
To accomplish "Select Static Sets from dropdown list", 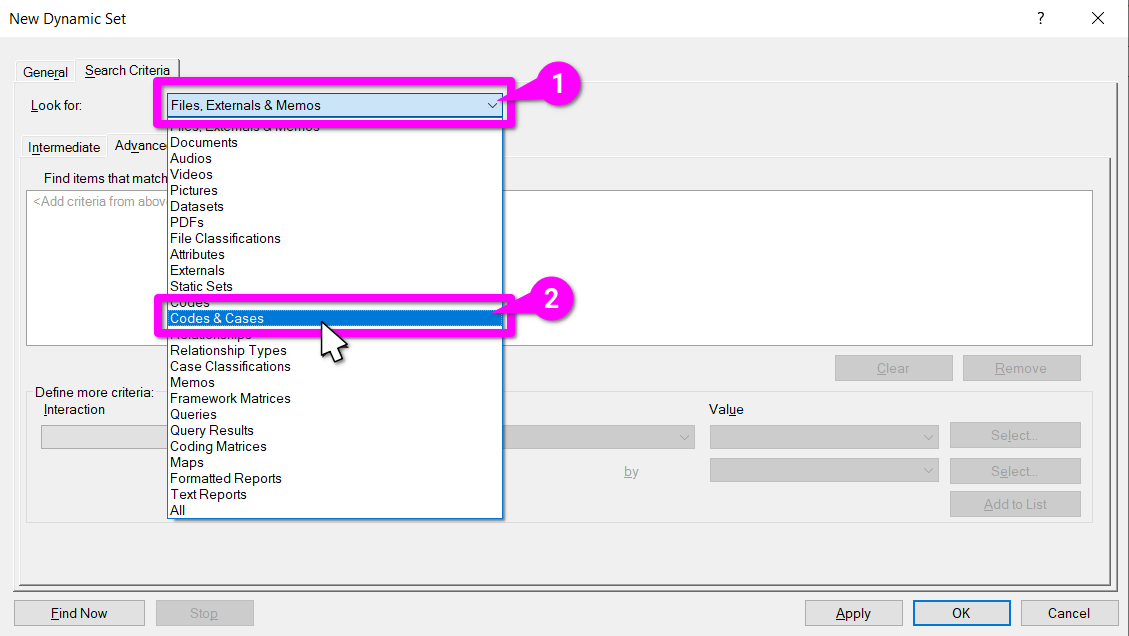I will click(201, 286).
